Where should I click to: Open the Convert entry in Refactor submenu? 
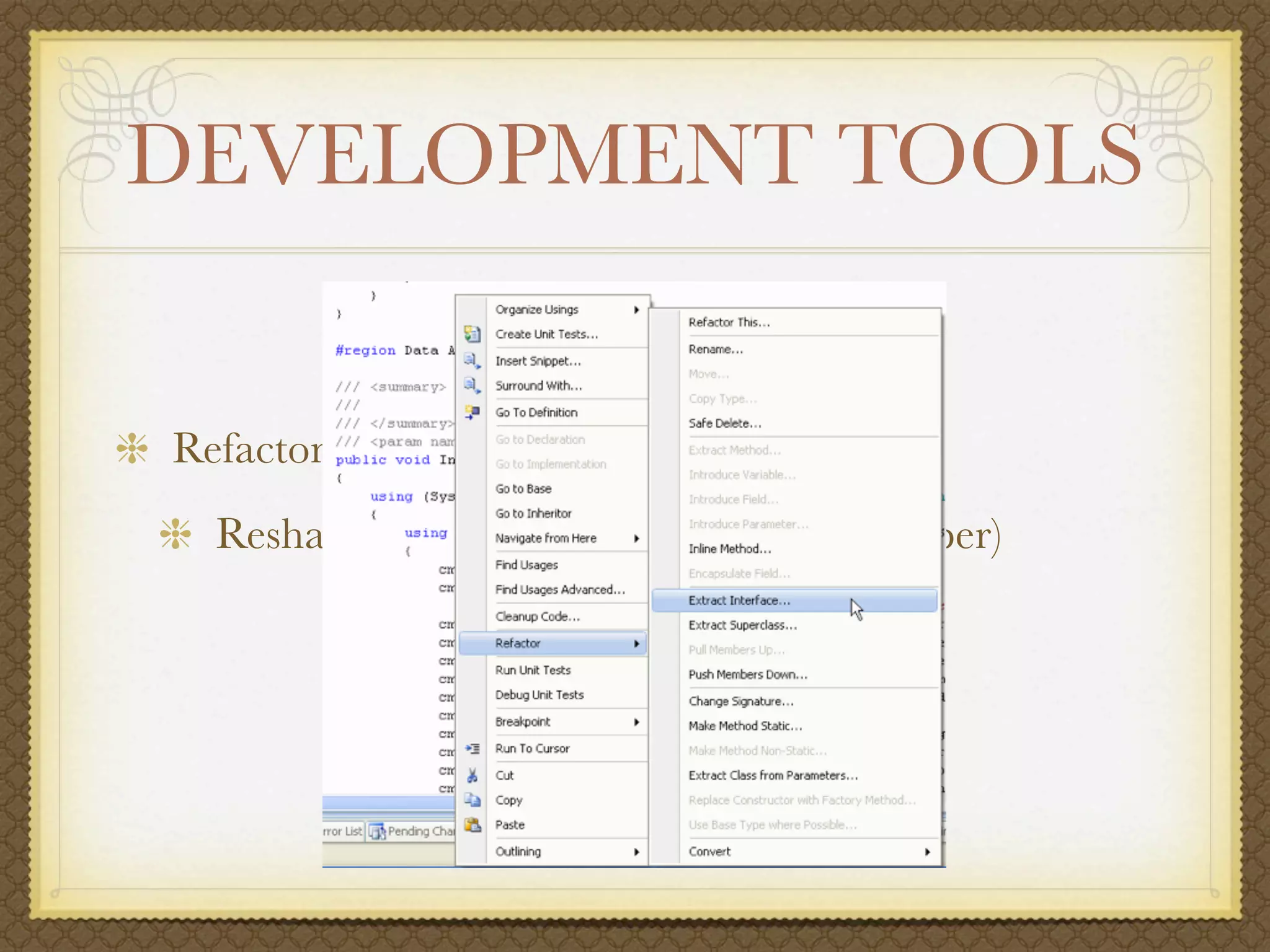tap(795, 852)
